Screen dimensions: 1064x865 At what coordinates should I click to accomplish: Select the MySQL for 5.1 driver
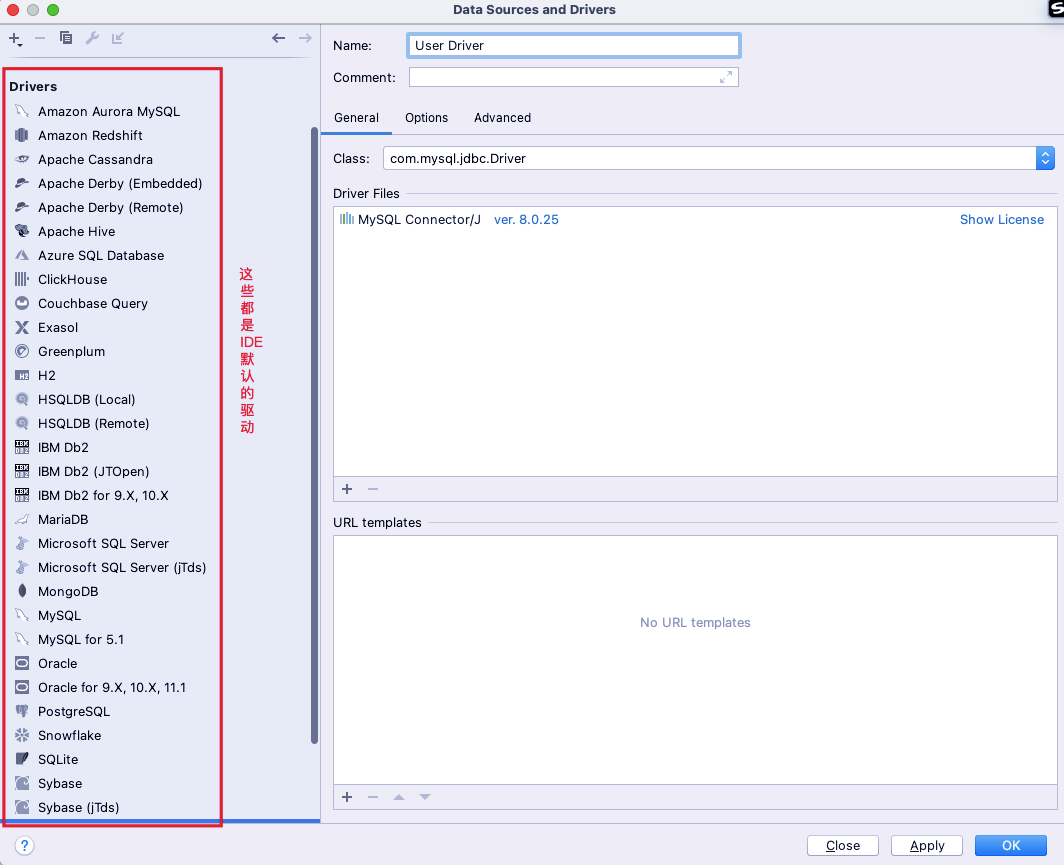[81, 640]
